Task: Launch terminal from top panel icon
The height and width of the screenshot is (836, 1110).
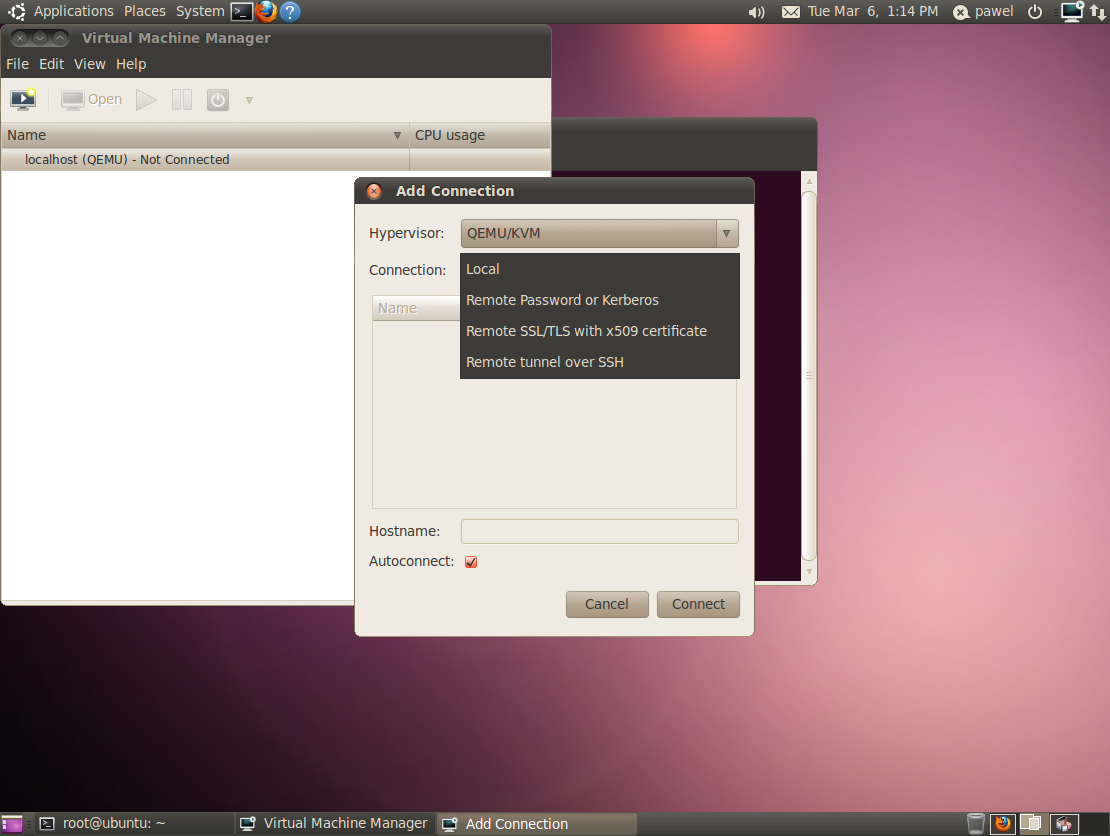Action: (242, 11)
